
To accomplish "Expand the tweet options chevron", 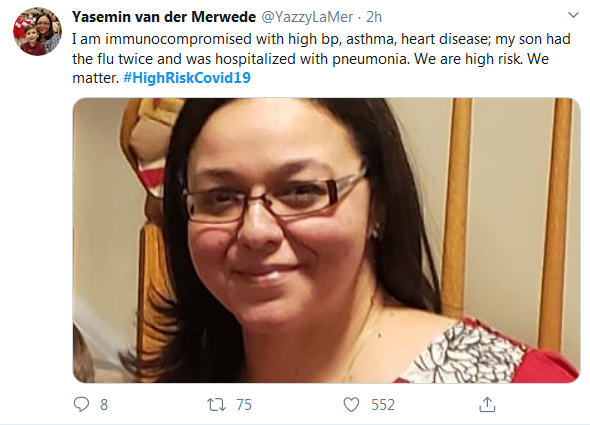I will [x=573, y=15].
